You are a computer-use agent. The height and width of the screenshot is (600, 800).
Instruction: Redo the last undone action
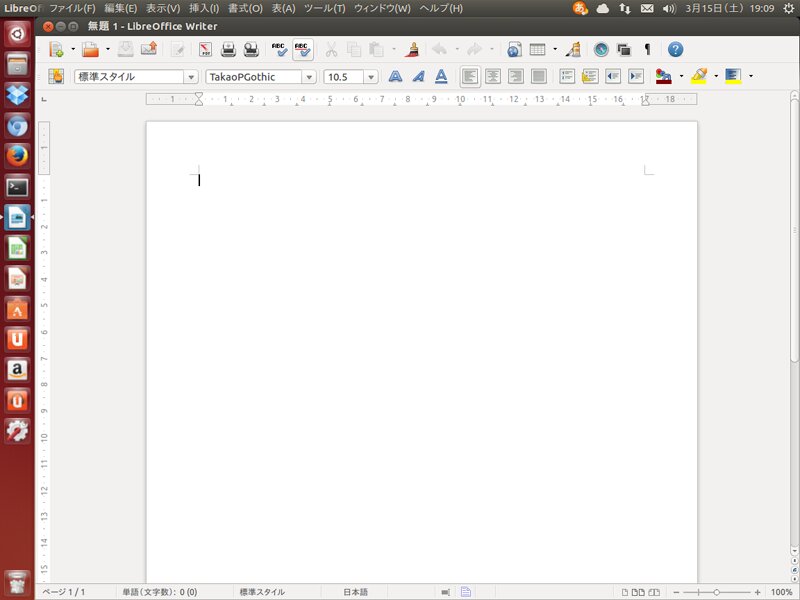pos(474,49)
